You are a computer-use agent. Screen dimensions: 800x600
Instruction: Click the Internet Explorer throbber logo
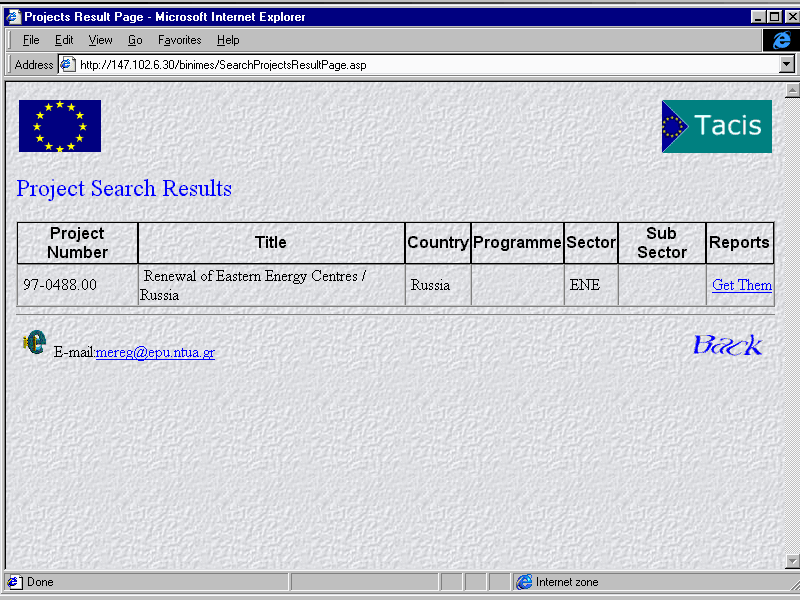click(x=780, y=40)
